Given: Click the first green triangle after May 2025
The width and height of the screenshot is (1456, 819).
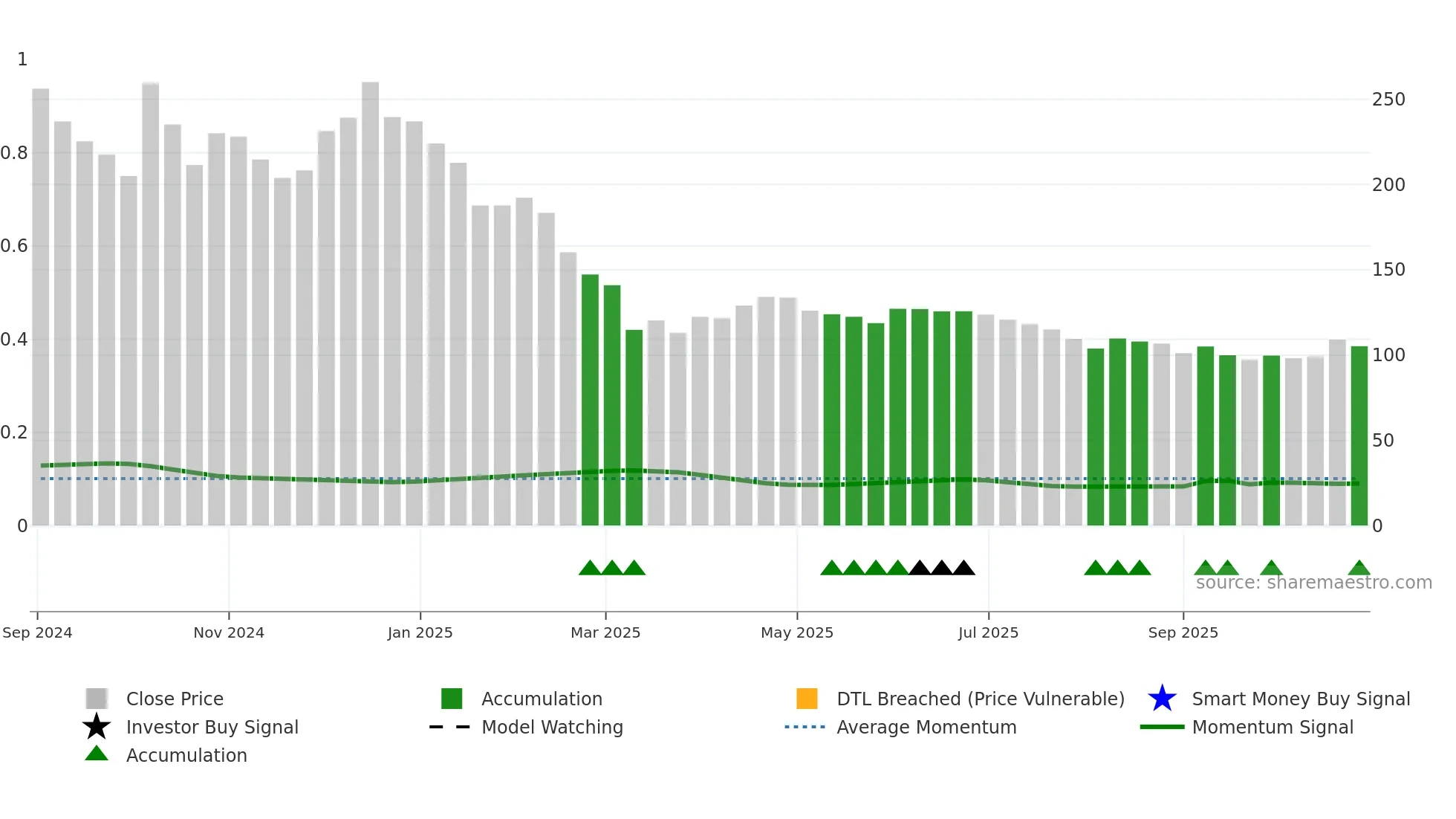Looking at the screenshot, I should click(832, 569).
